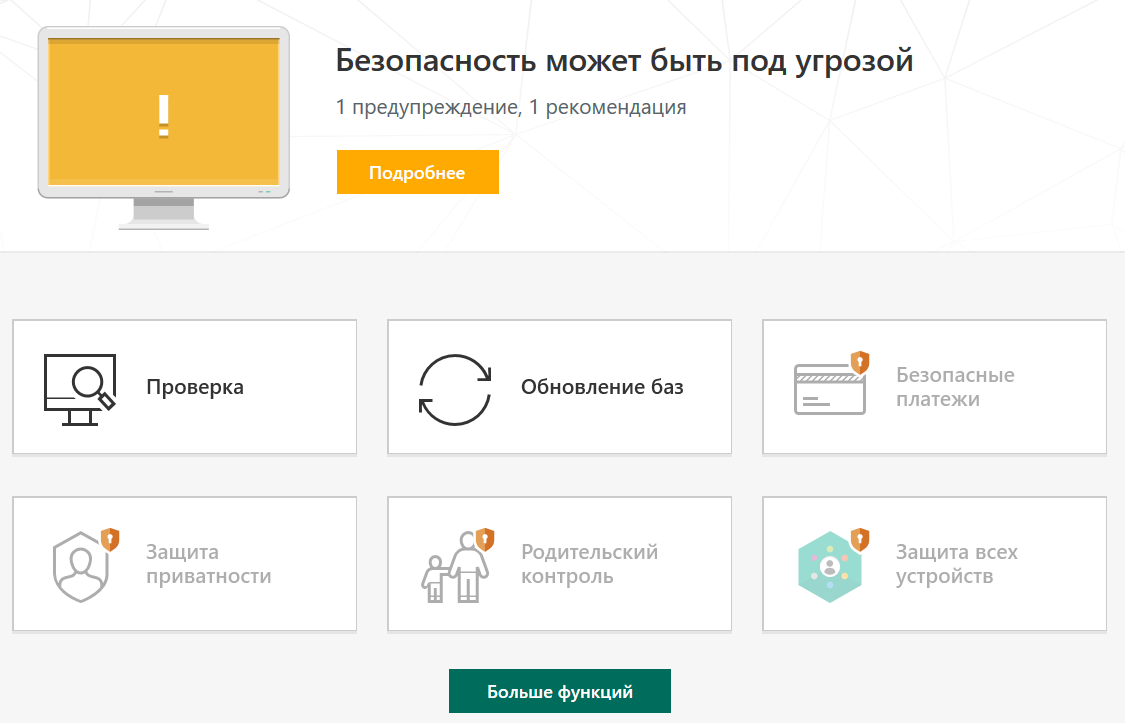The width and height of the screenshot is (1125, 723).
Task: Click the Родительский контроль parent and child icon
Action: coord(453,567)
